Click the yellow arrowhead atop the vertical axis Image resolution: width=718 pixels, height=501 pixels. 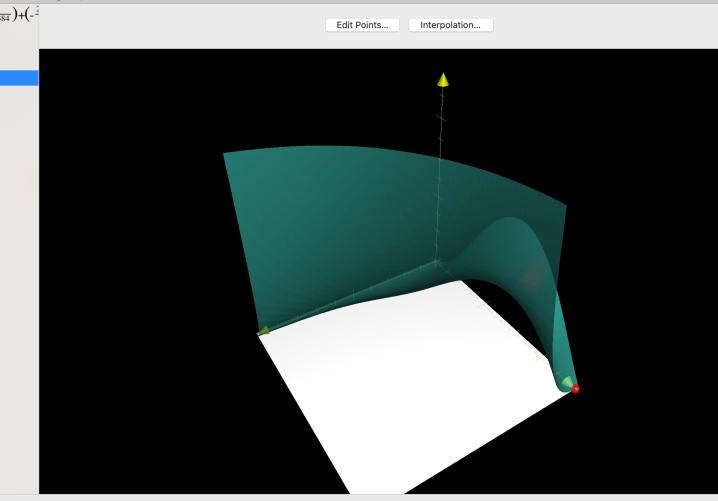pyautogui.click(x=442, y=79)
